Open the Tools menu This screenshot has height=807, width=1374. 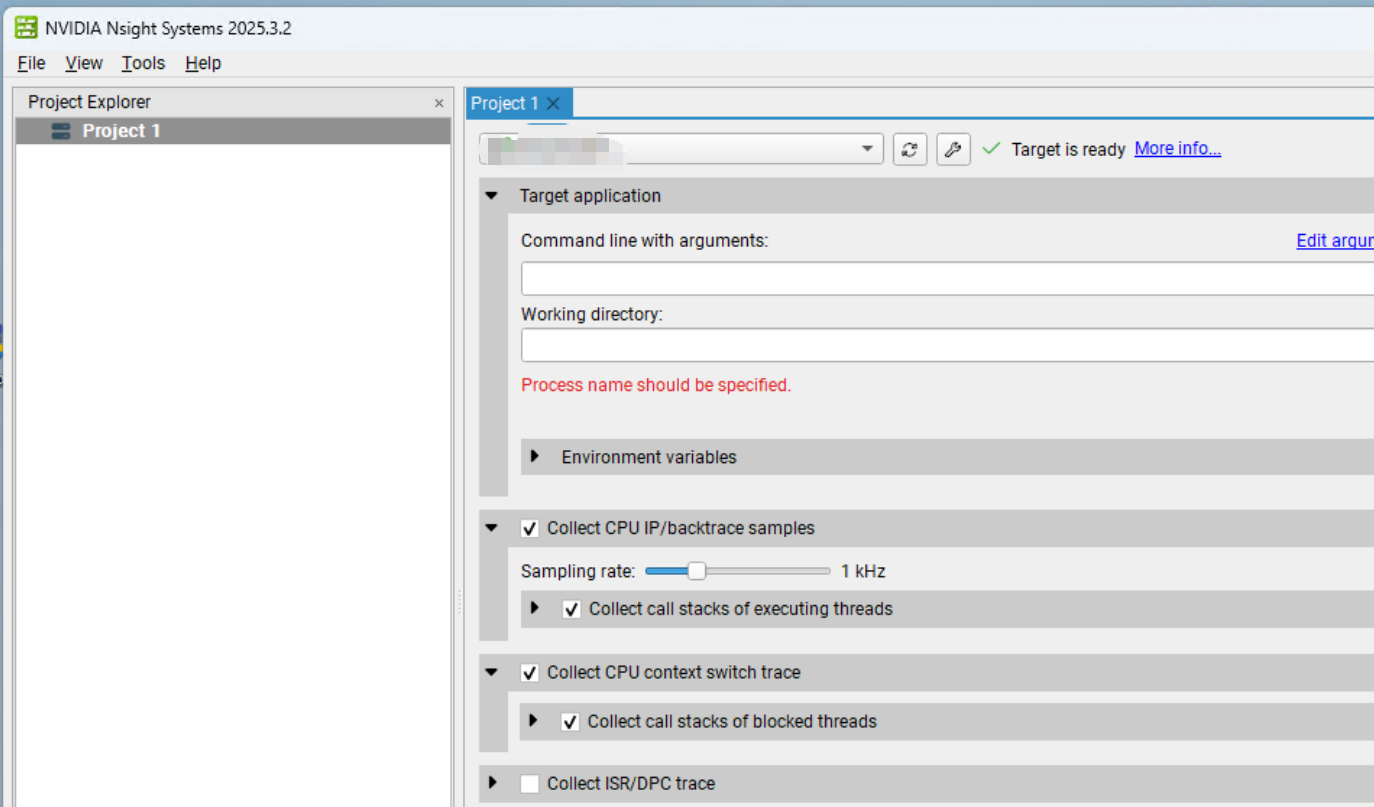(x=142, y=62)
